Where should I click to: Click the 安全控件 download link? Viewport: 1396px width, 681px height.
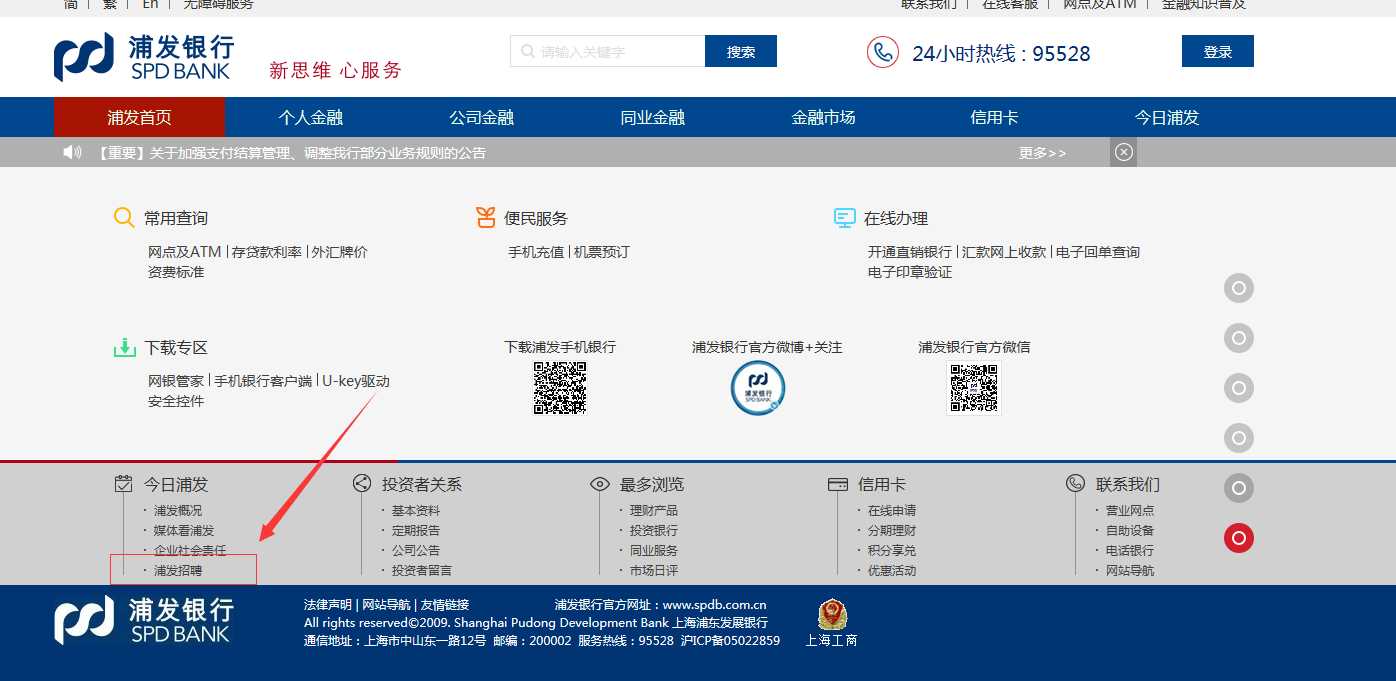click(176, 401)
